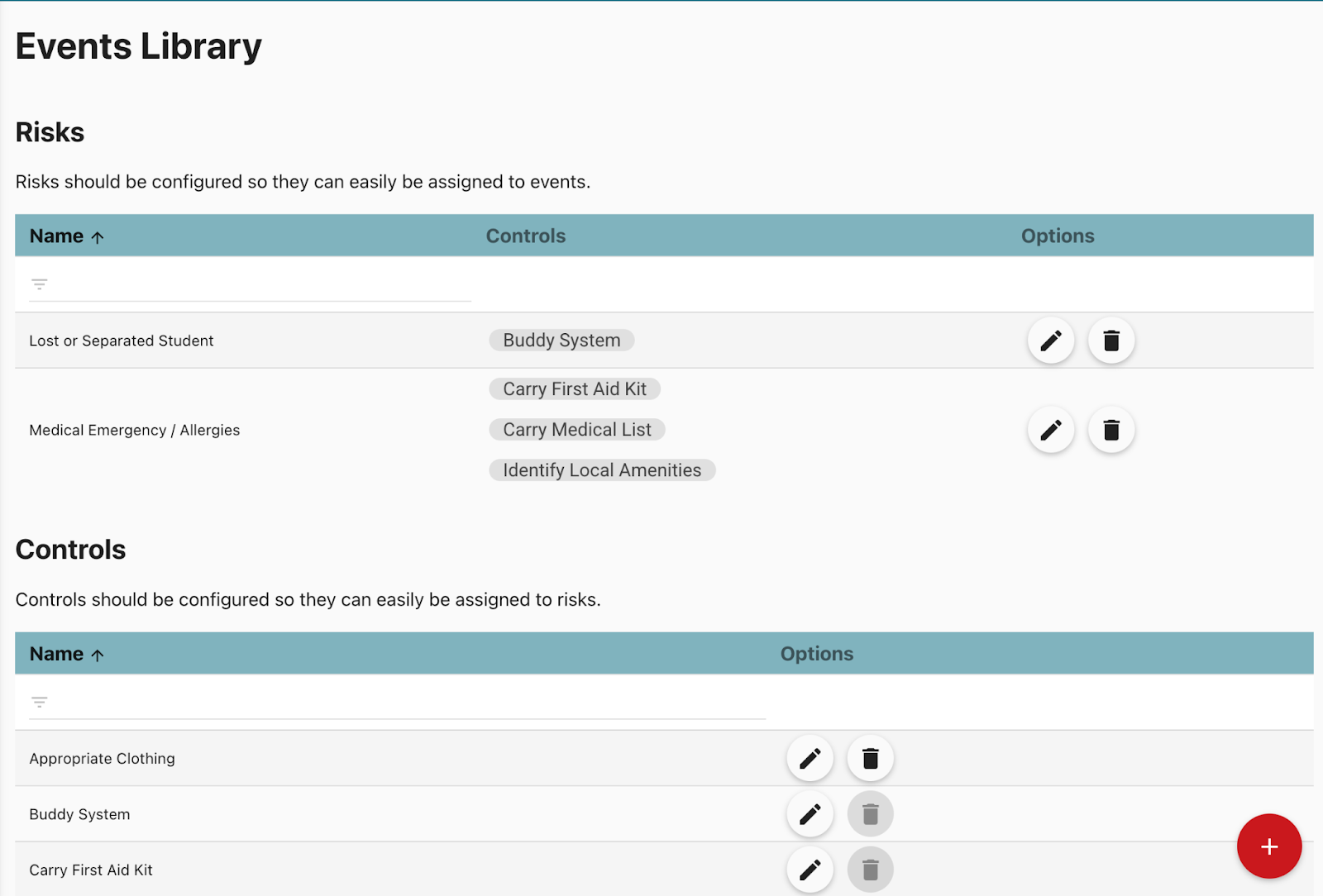Select the Identify Local Amenities chip
1323x896 pixels.
coord(601,470)
